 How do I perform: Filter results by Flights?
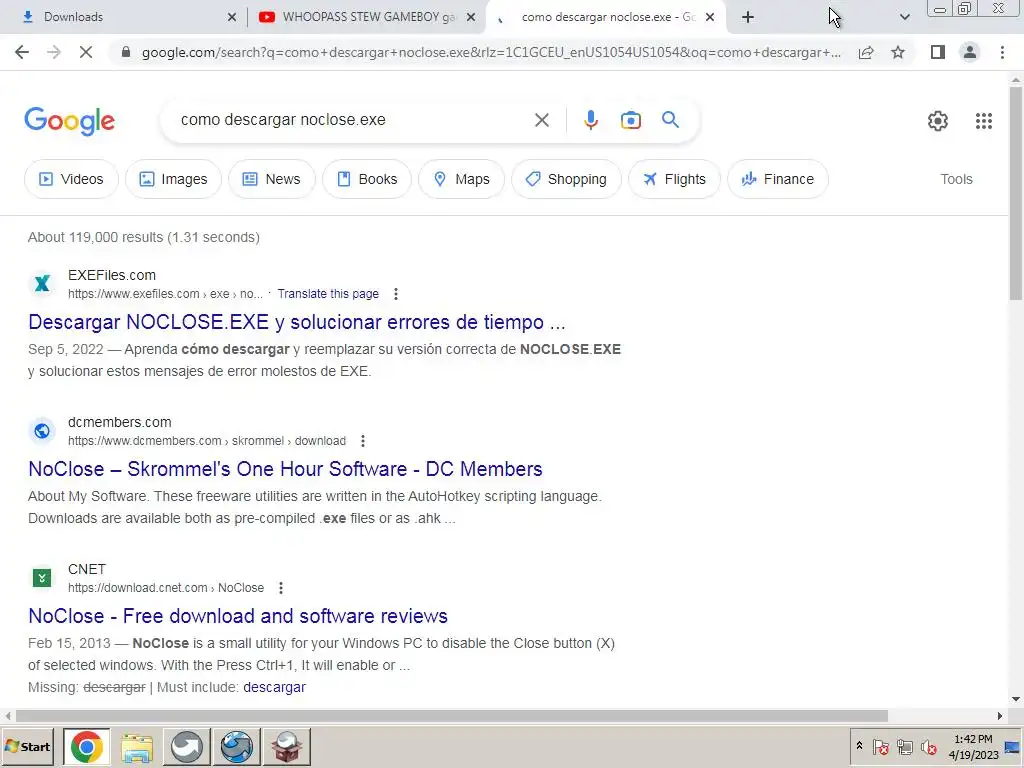(x=674, y=179)
